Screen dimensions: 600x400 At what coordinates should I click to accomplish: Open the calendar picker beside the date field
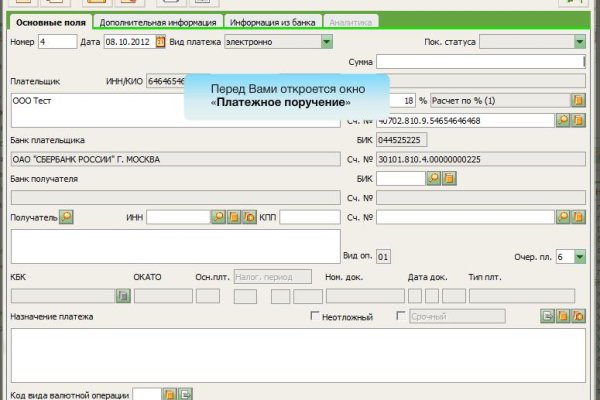point(159,42)
